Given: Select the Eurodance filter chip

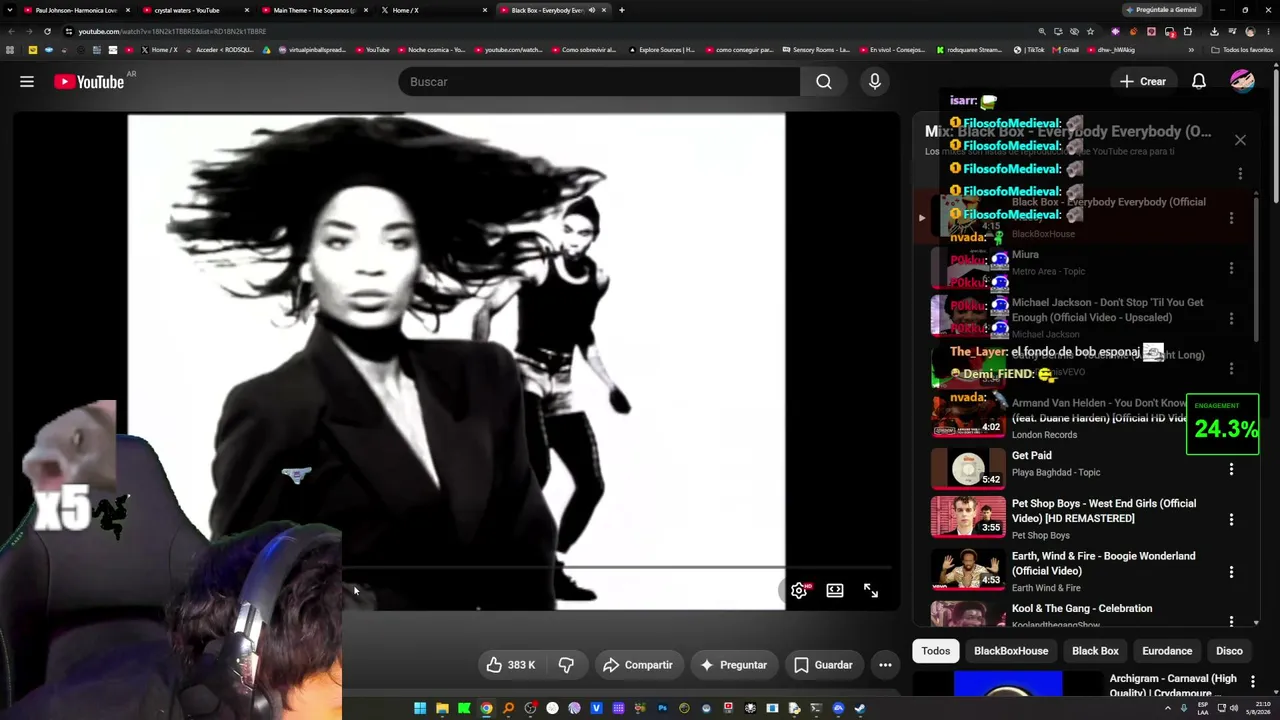Looking at the screenshot, I should click(x=1167, y=651).
